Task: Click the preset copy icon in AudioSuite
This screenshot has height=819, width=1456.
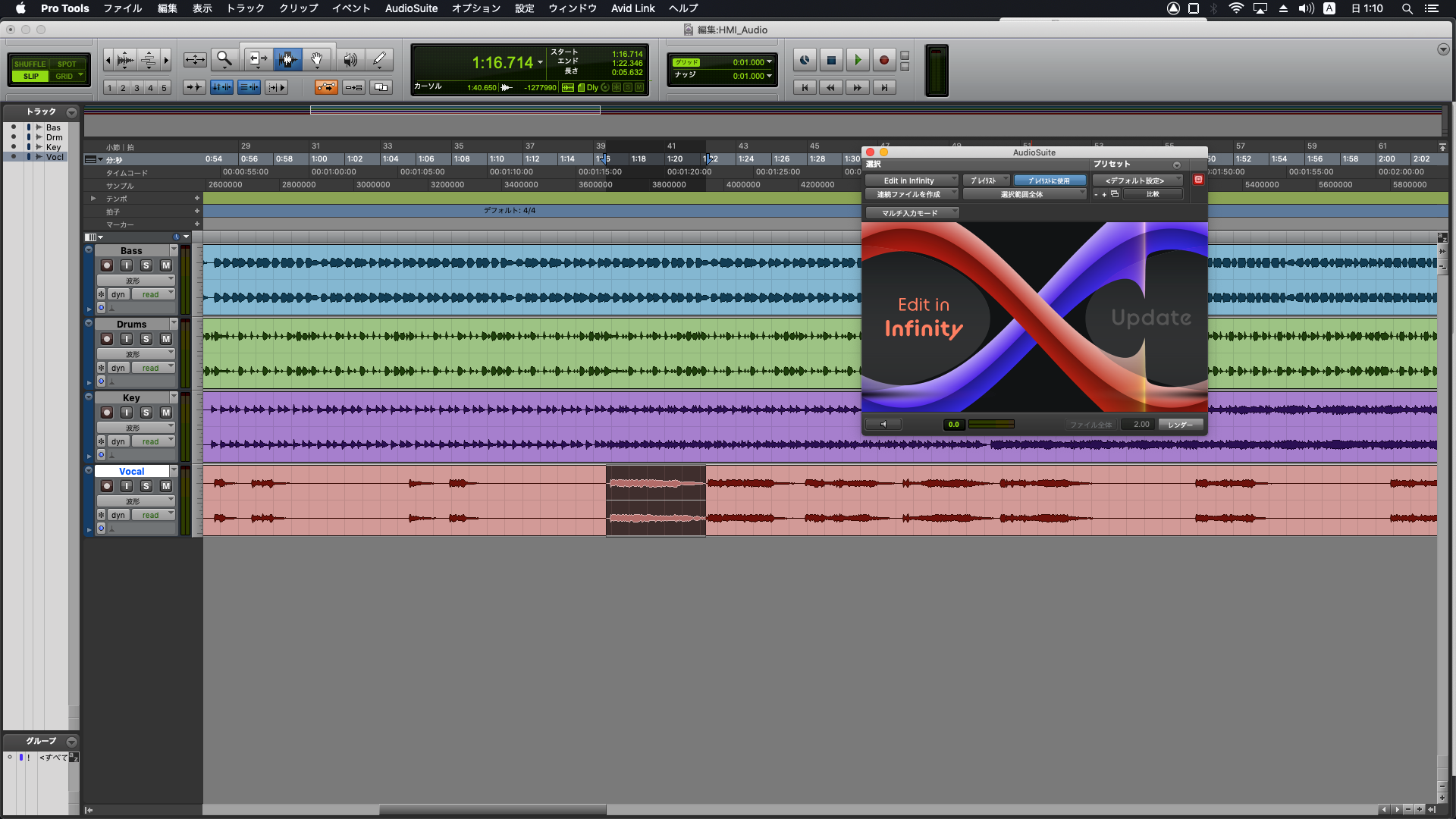Action: [x=1115, y=194]
